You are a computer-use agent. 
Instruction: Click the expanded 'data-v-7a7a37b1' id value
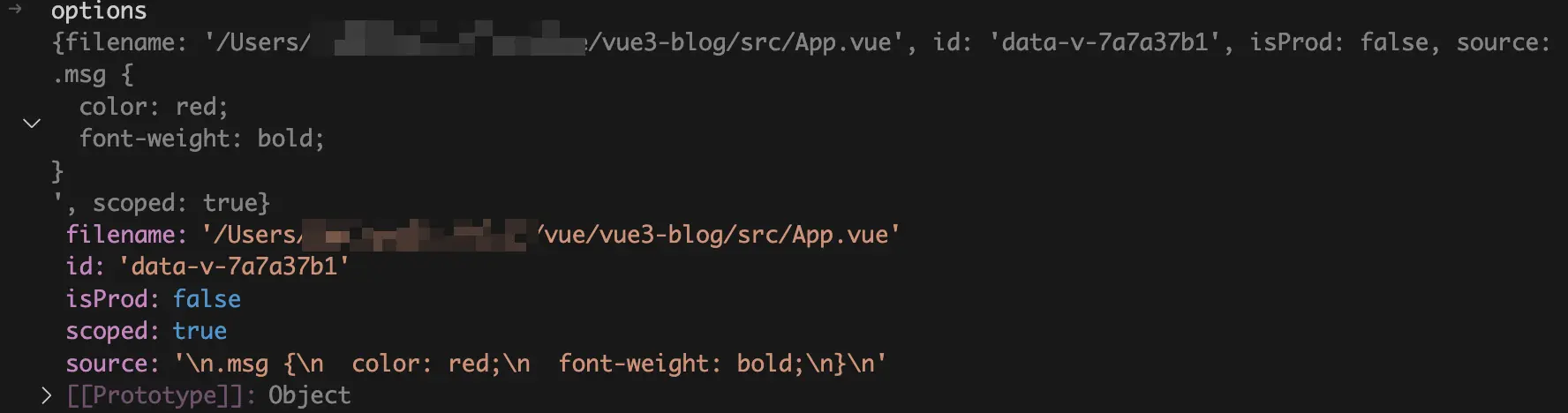234,267
